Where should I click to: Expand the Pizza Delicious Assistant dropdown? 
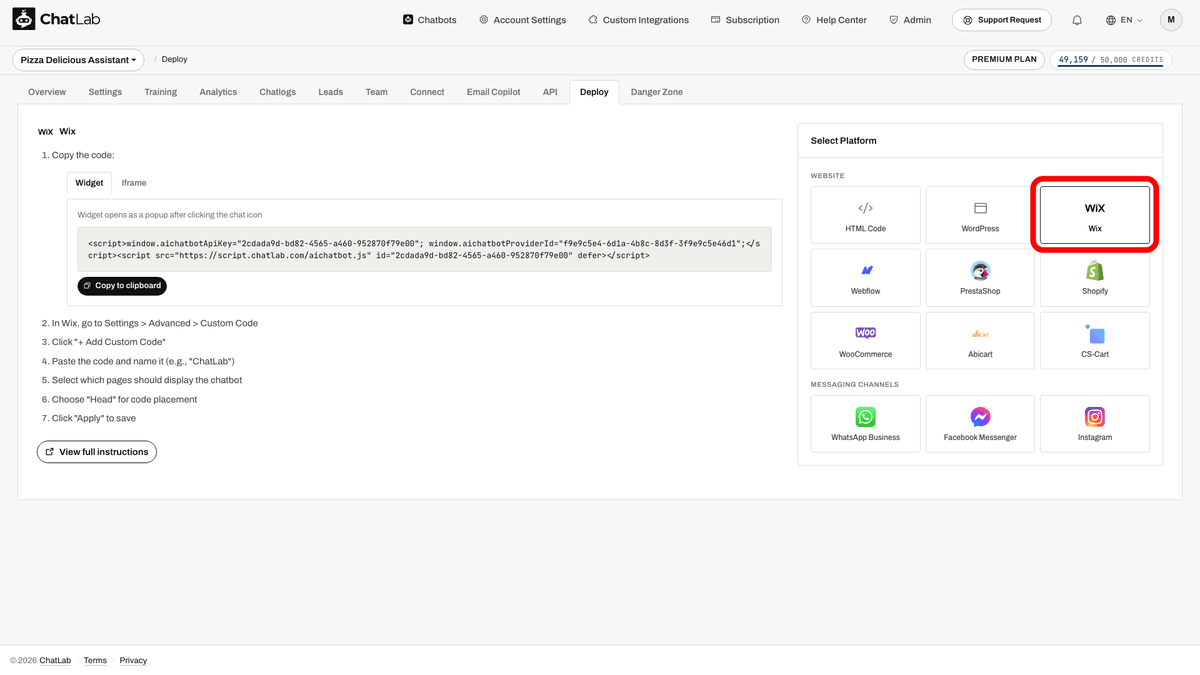[78, 60]
